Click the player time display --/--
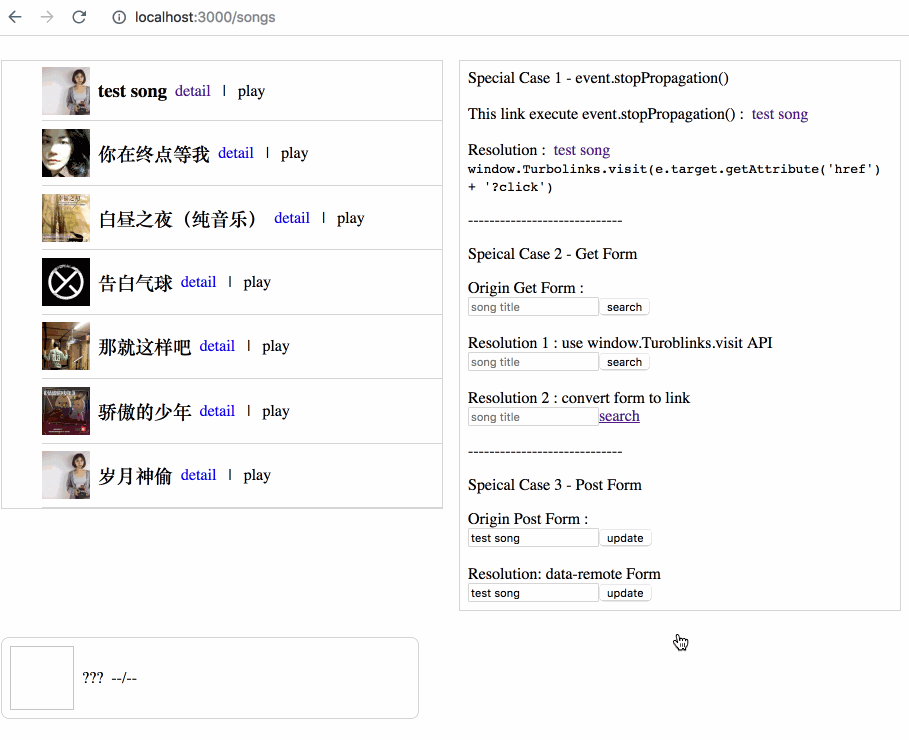The image size is (909, 740). pos(124,678)
